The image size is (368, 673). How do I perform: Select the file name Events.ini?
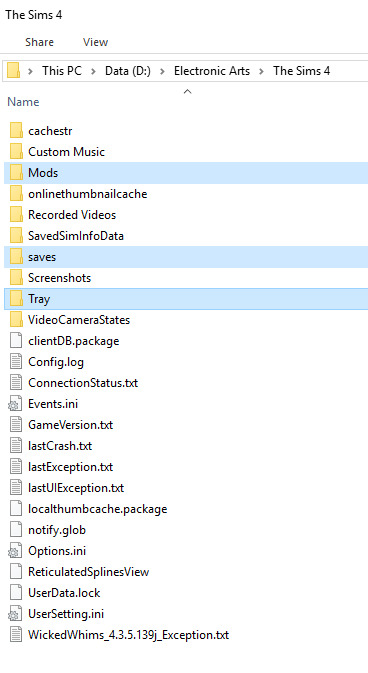point(53,404)
